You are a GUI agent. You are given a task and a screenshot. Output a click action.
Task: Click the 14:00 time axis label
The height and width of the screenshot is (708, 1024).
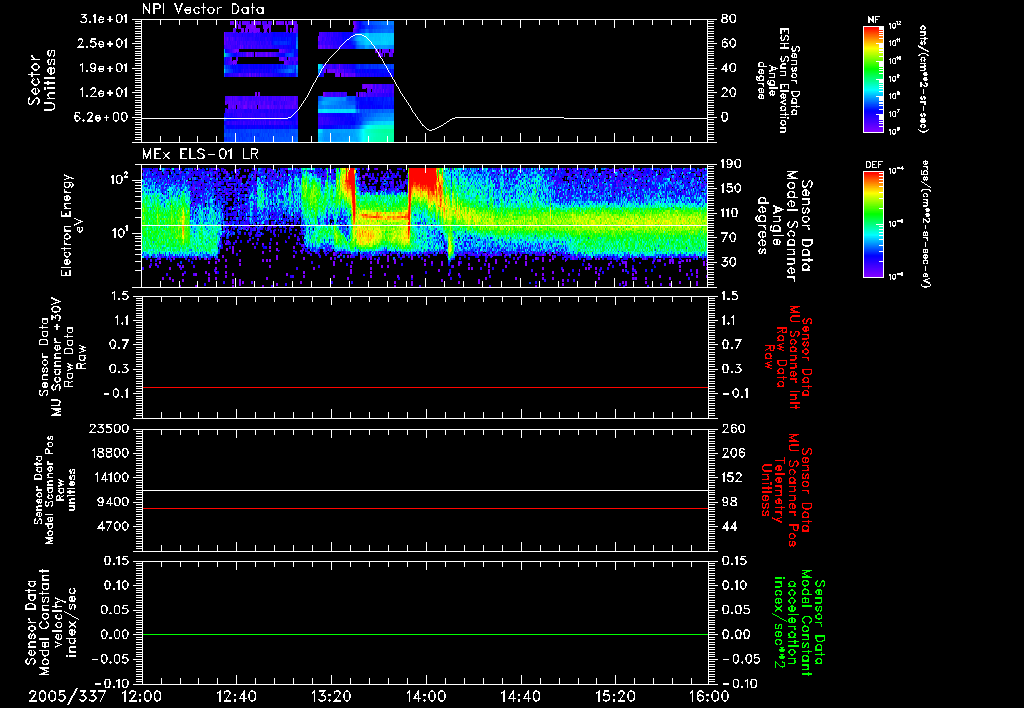point(426,697)
